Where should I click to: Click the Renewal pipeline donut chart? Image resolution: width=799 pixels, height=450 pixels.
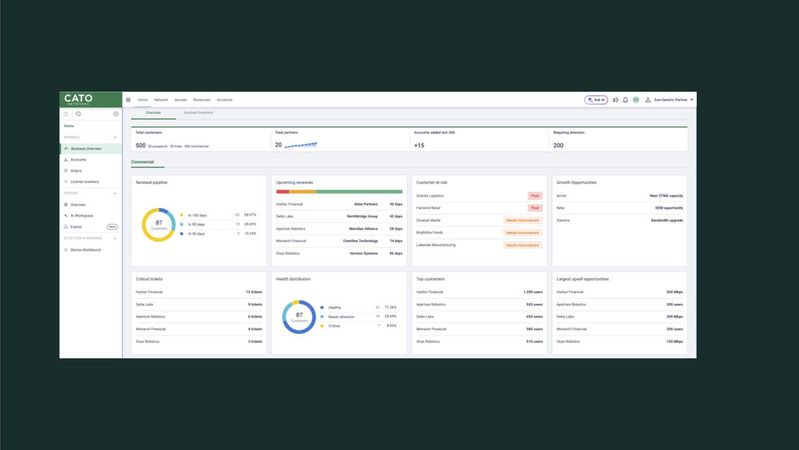coord(158,224)
